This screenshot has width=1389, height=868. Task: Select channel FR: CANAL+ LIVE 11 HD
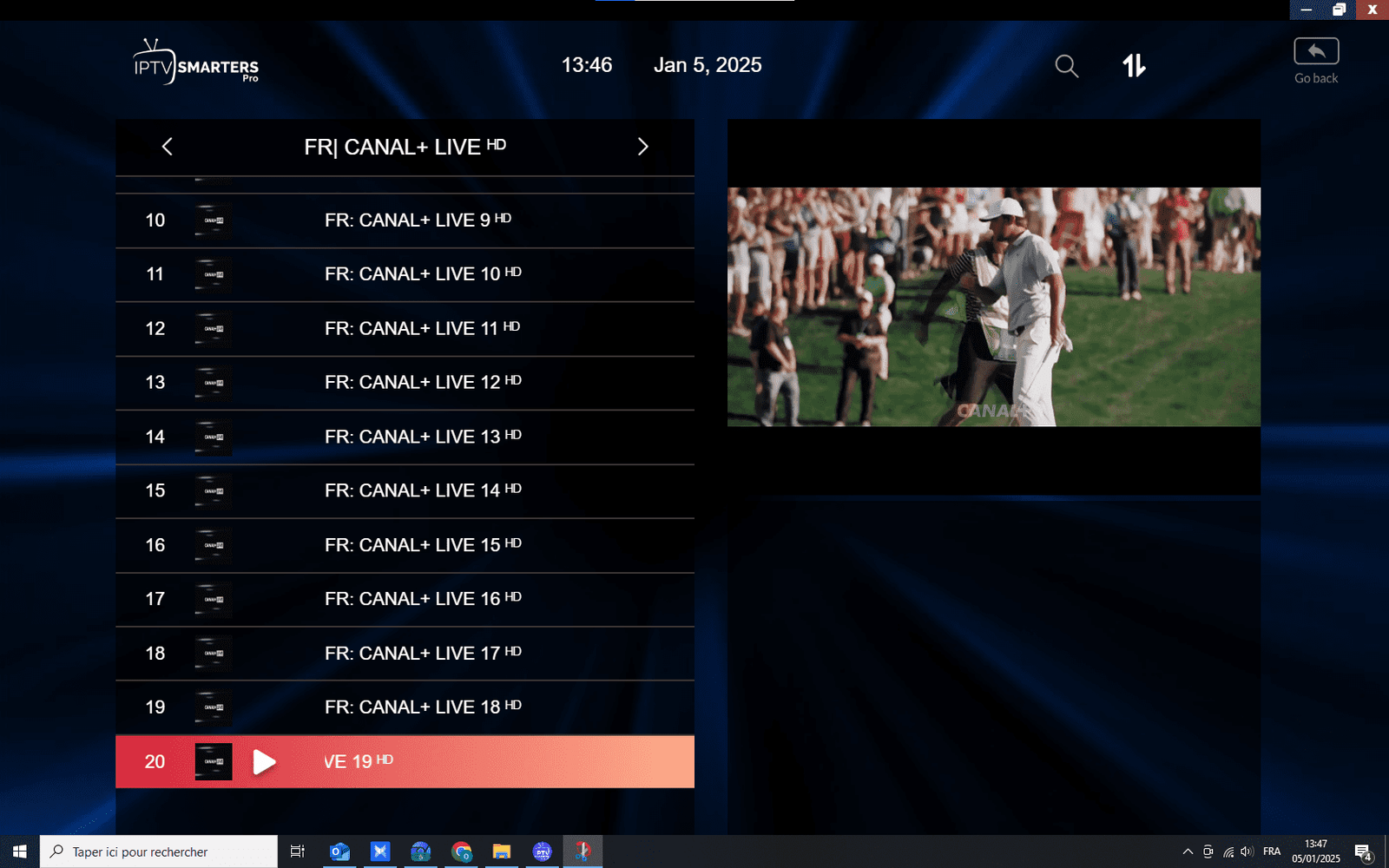[405, 329]
